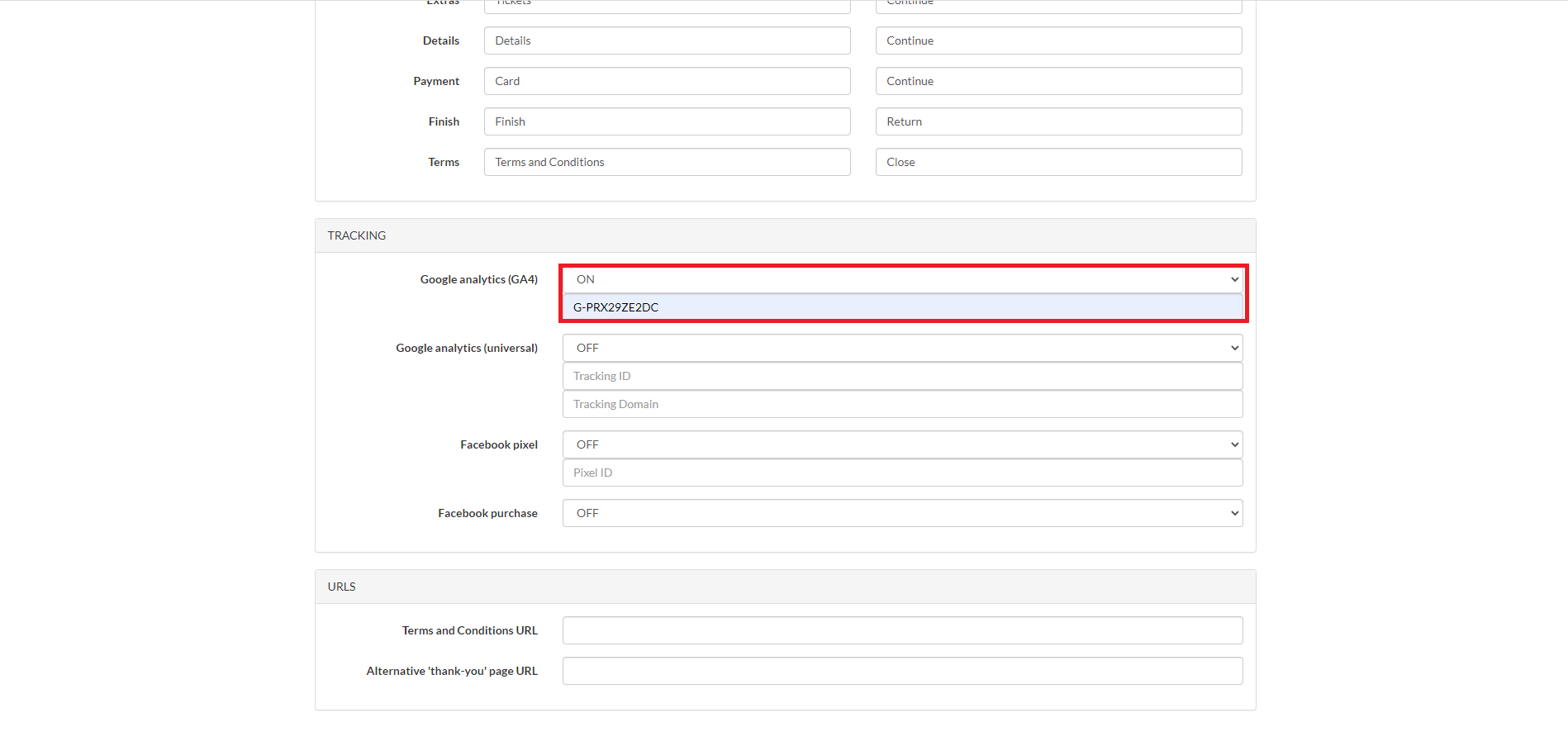1568x746 pixels.
Task: Click the Terms and Conditions title field
Action: coord(667,162)
